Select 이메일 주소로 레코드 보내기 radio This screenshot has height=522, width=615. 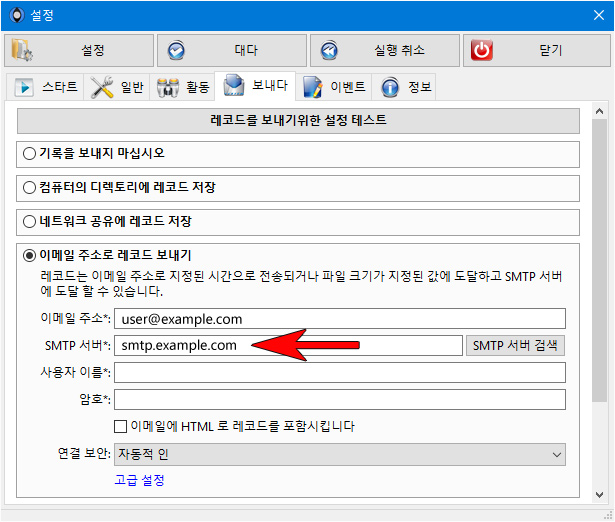click(x=29, y=256)
